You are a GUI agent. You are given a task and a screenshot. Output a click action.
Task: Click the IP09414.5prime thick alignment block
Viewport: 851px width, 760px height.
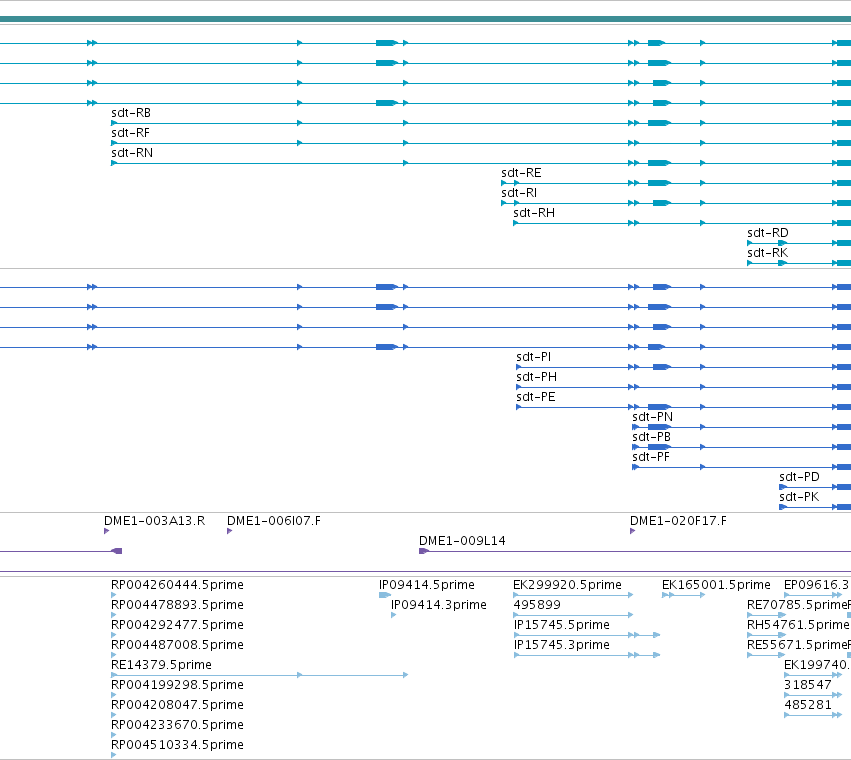385,596
